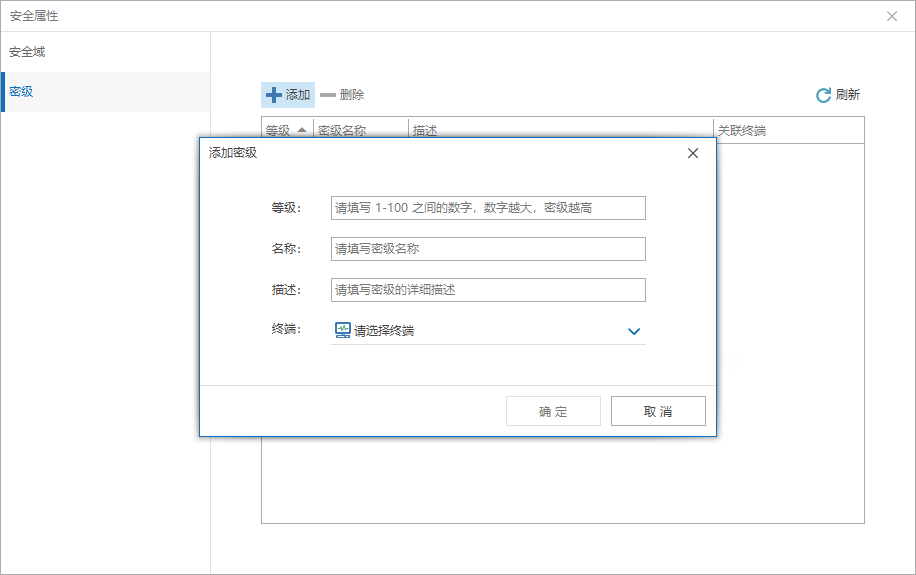The height and width of the screenshot is (575, 916).
Task: Toggle sort arrow on 等级 column
Action: point(302,130)
